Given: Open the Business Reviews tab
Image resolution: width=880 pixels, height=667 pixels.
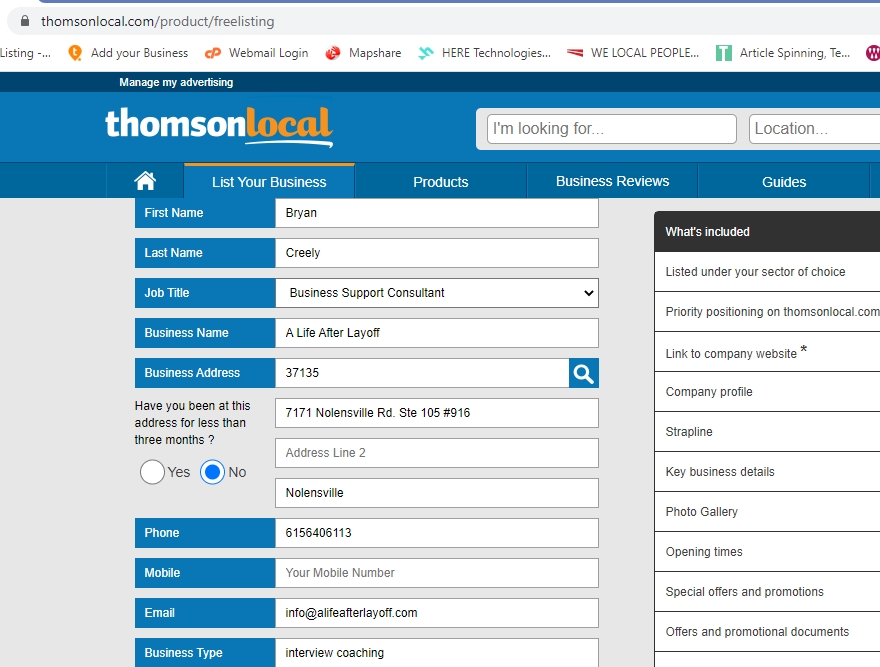Looking at the screenshot, I should click(612, 181).
